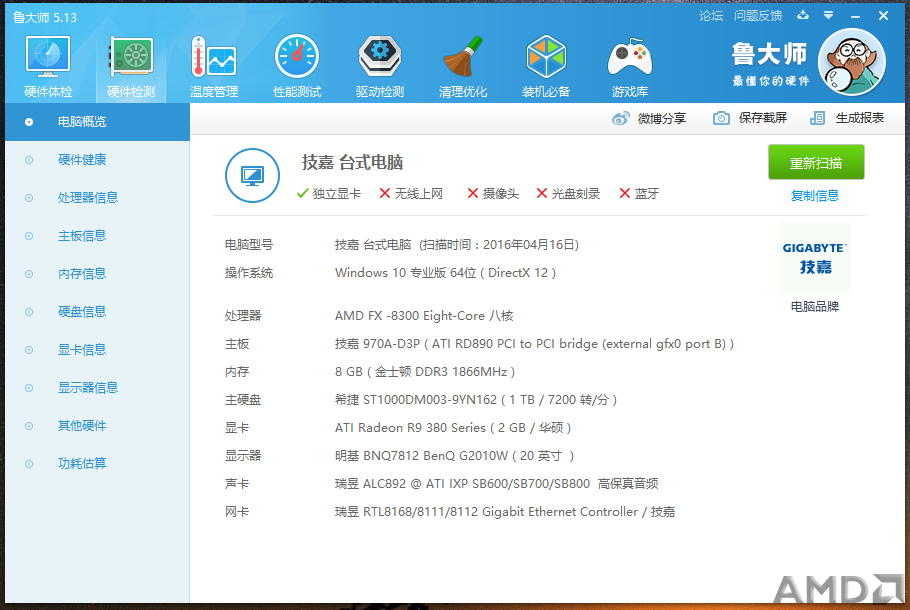Click the 无线上网 status indicator
This screenshot has height=610, width=910.
coord(411,194)
